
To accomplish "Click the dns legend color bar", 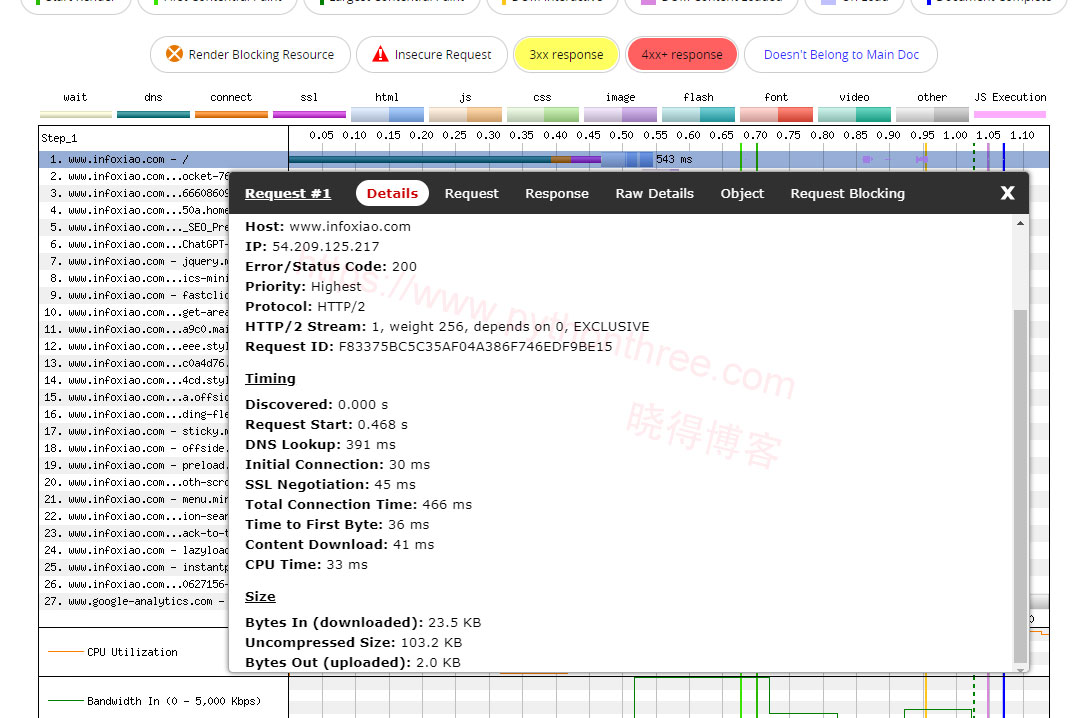I will 153,114.
